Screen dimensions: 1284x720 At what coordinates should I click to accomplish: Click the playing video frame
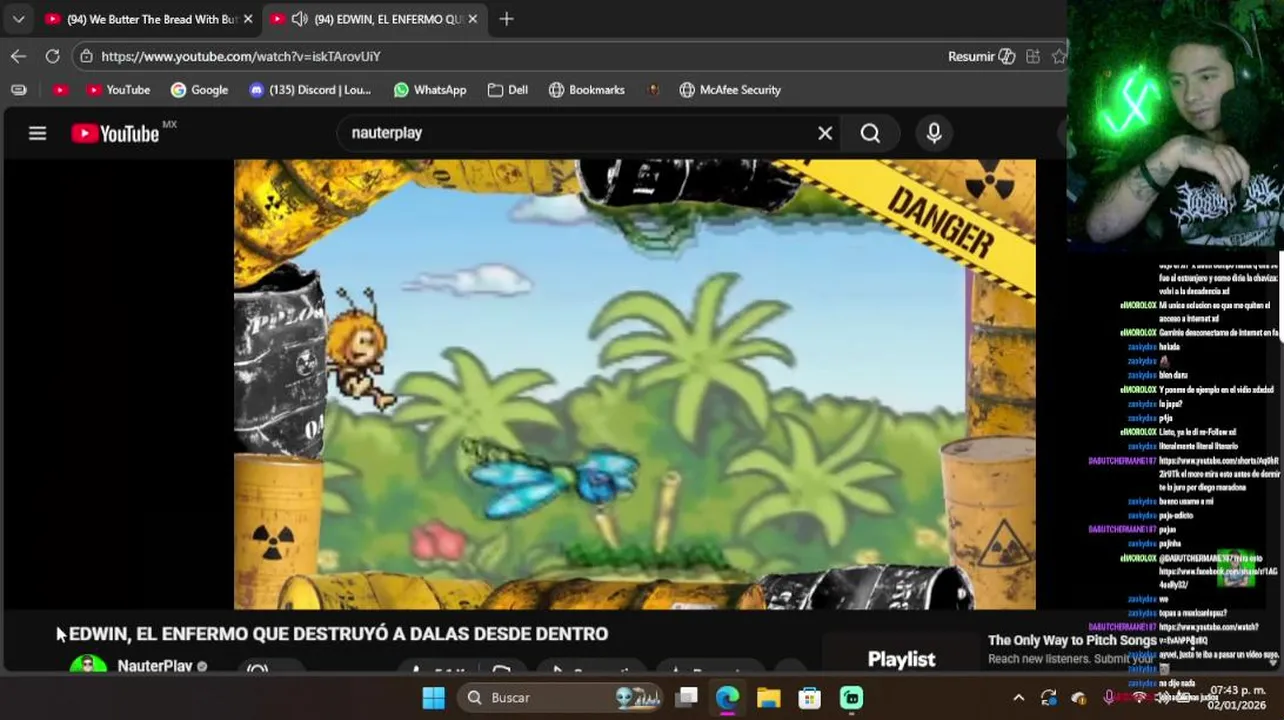tap(635, 384)
